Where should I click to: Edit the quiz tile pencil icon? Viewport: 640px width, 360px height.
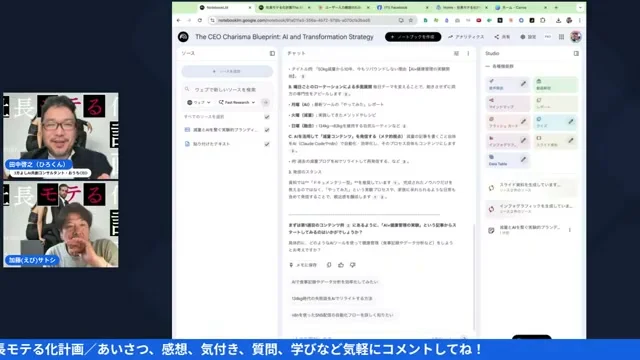click(x=571, y=121)
